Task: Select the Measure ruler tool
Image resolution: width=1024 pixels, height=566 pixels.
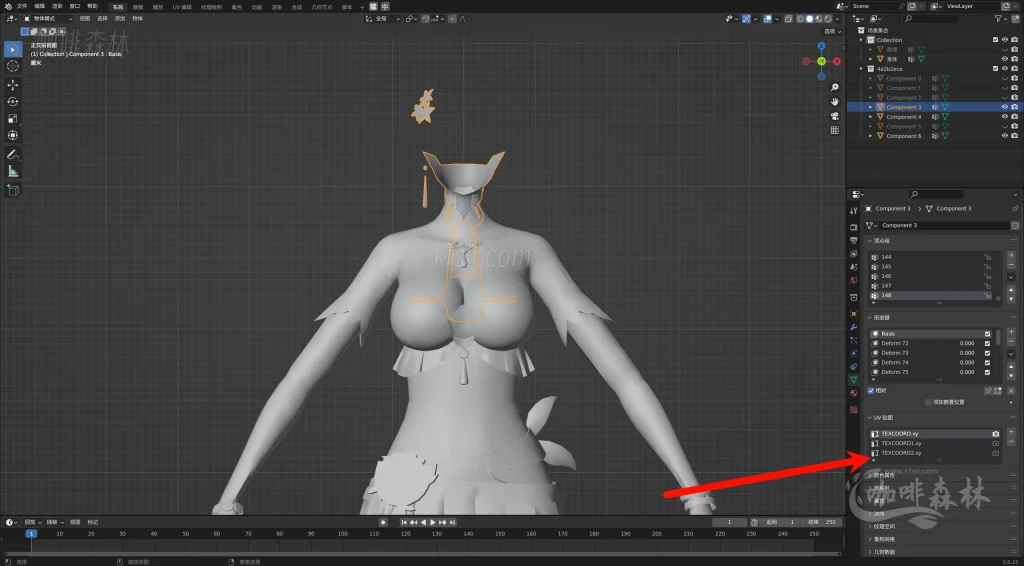Action: (x=12, y=171)
